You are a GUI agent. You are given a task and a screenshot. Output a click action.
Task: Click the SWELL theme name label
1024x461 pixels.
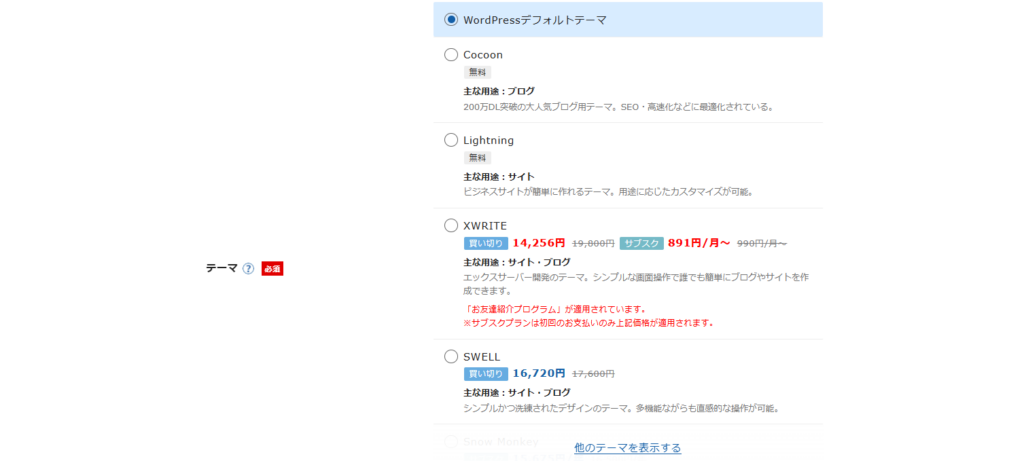(482, 357)
